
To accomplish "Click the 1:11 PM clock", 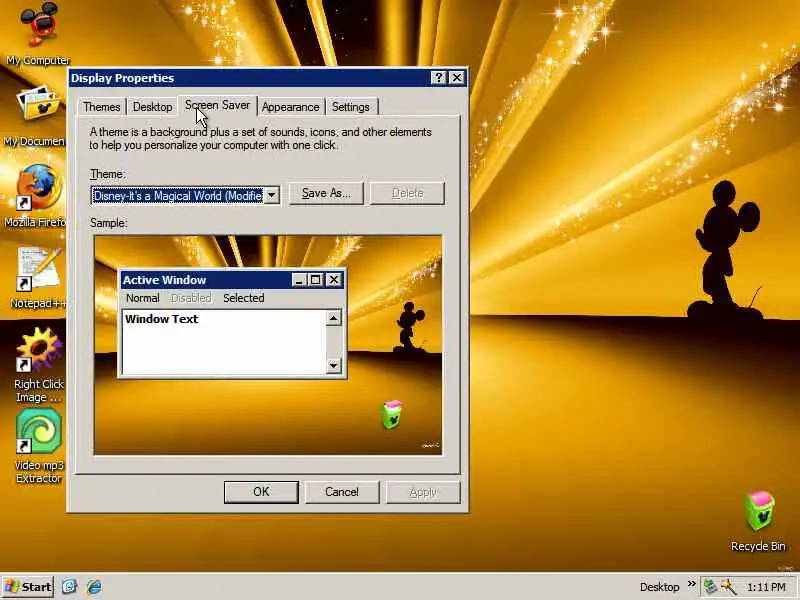I will tap(766, 587).
